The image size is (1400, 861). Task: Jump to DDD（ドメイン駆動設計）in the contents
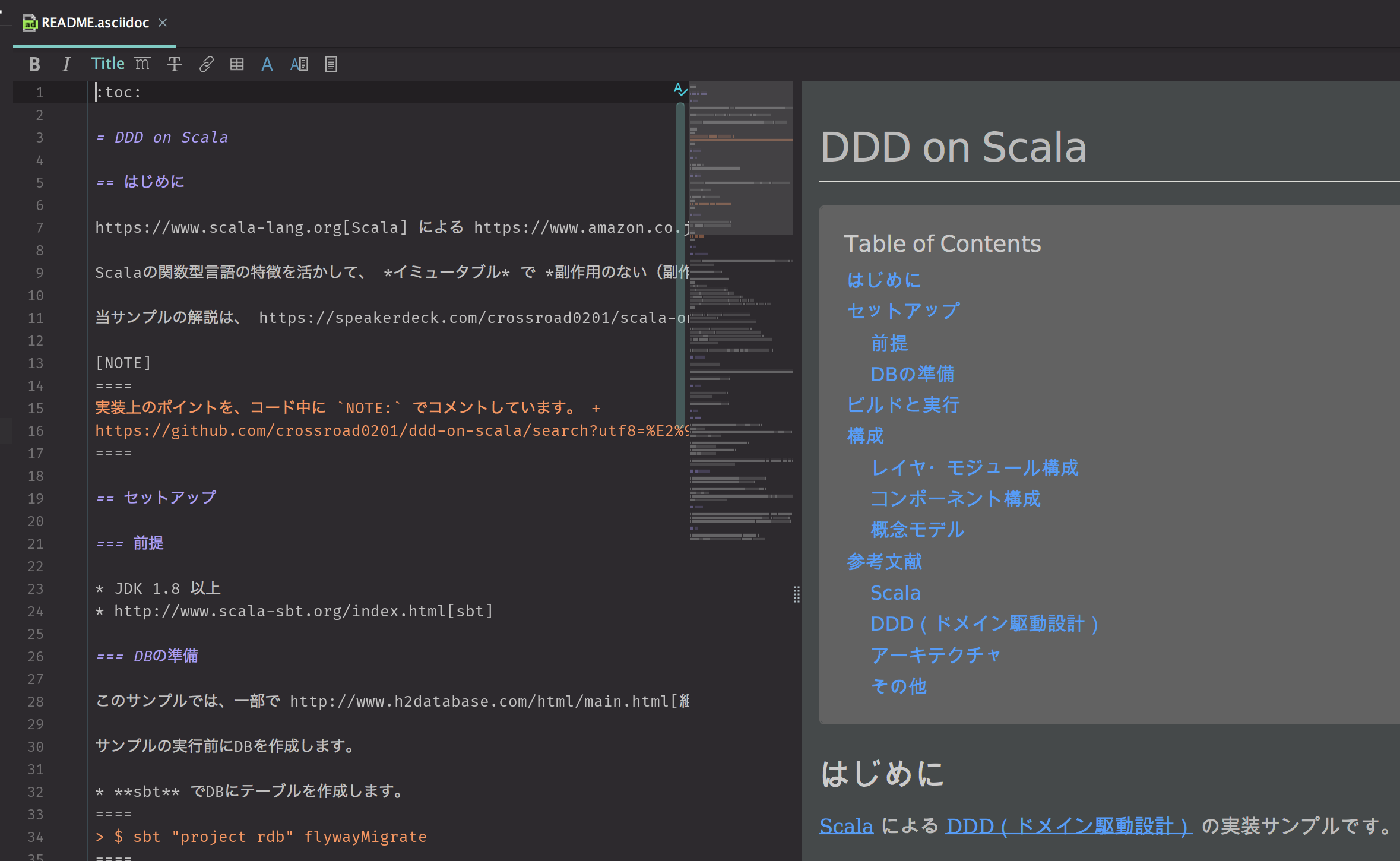(984, 623)
